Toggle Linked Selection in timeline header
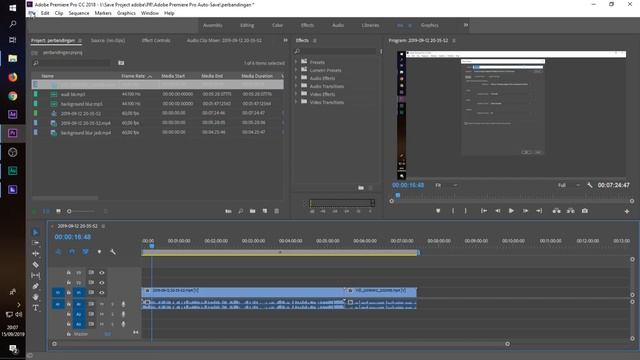The height and width of the screenshot is (360, 640). (85, 252)
